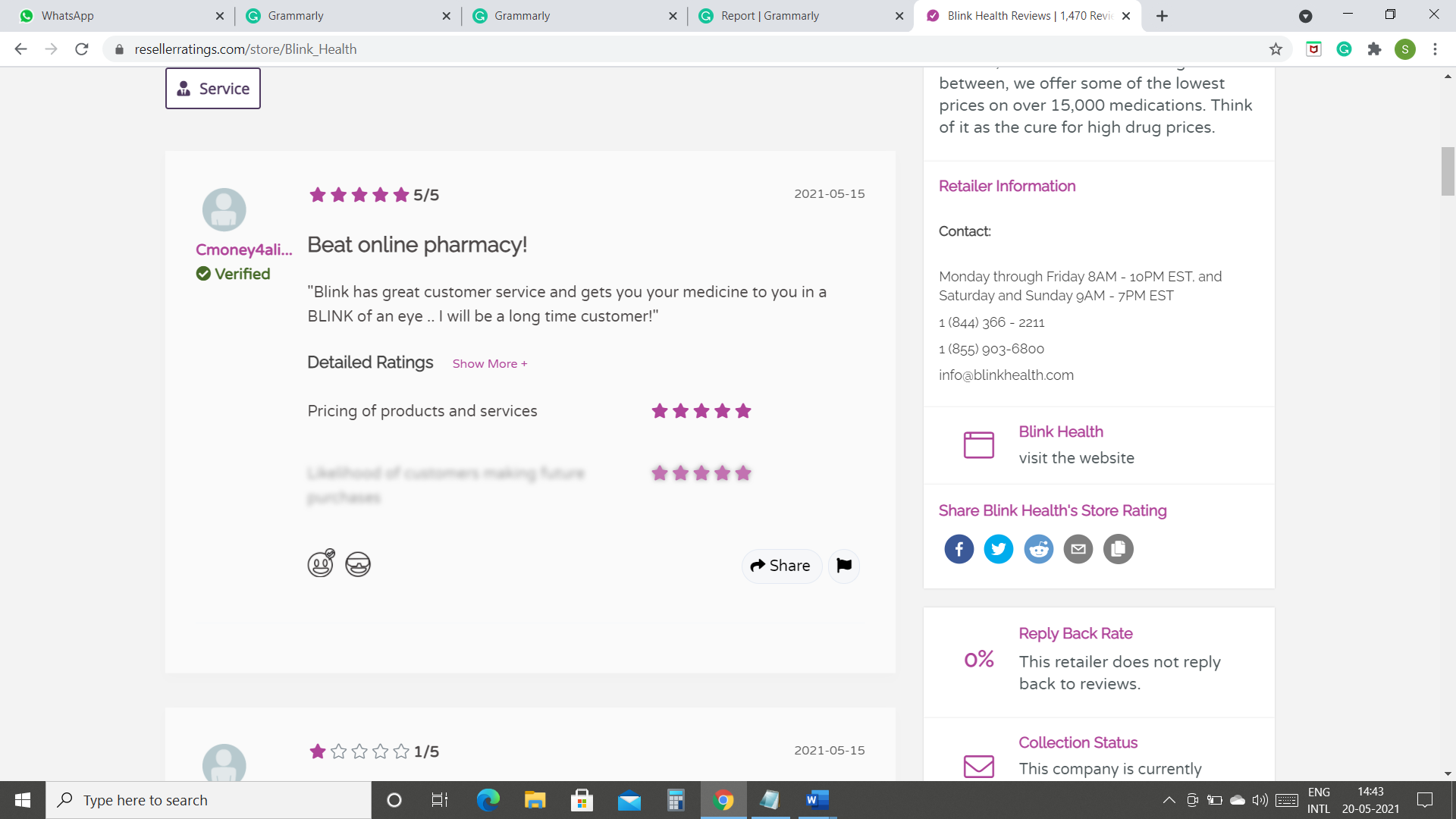Click phone number 1 (844) 366 - 2211
Screen dimensions: 1456x819
[x=991, y=322]
